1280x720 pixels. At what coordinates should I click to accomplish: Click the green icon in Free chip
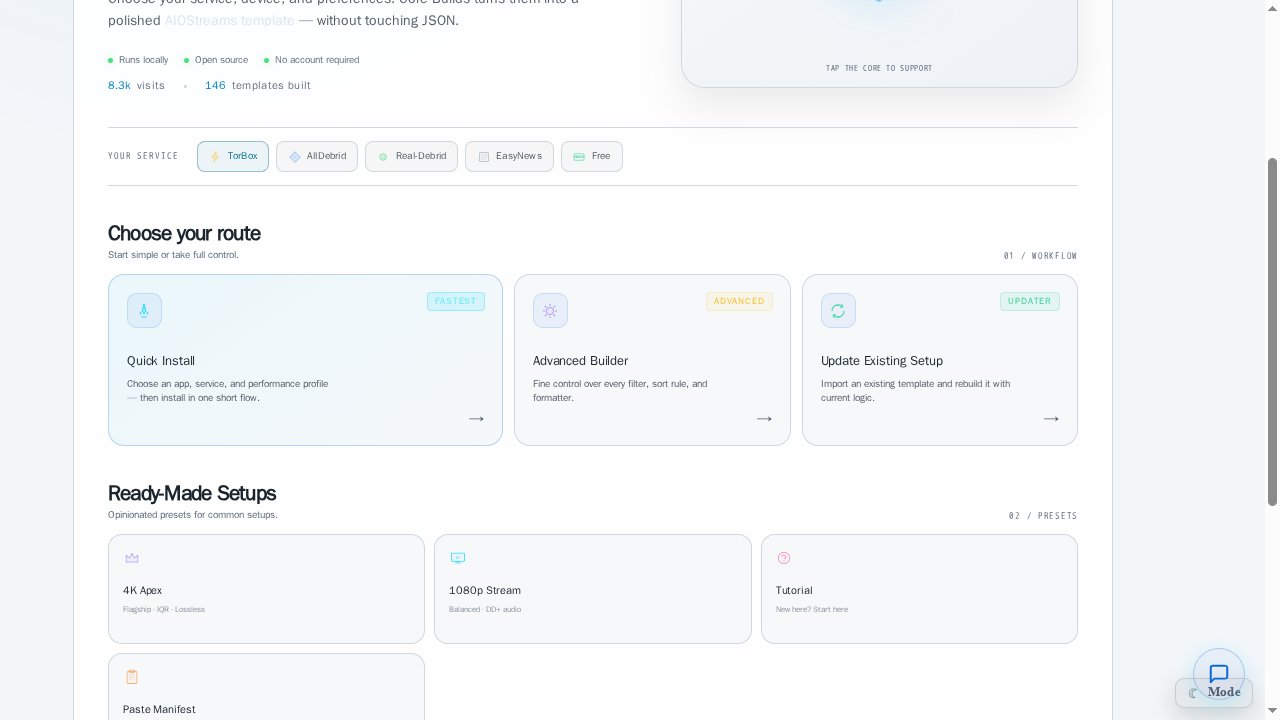pyautogui.click(x=579, y=157)
